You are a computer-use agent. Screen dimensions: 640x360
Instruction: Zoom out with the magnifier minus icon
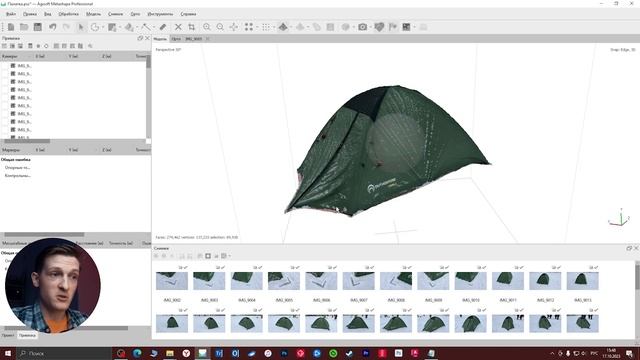tap(220, 27)
